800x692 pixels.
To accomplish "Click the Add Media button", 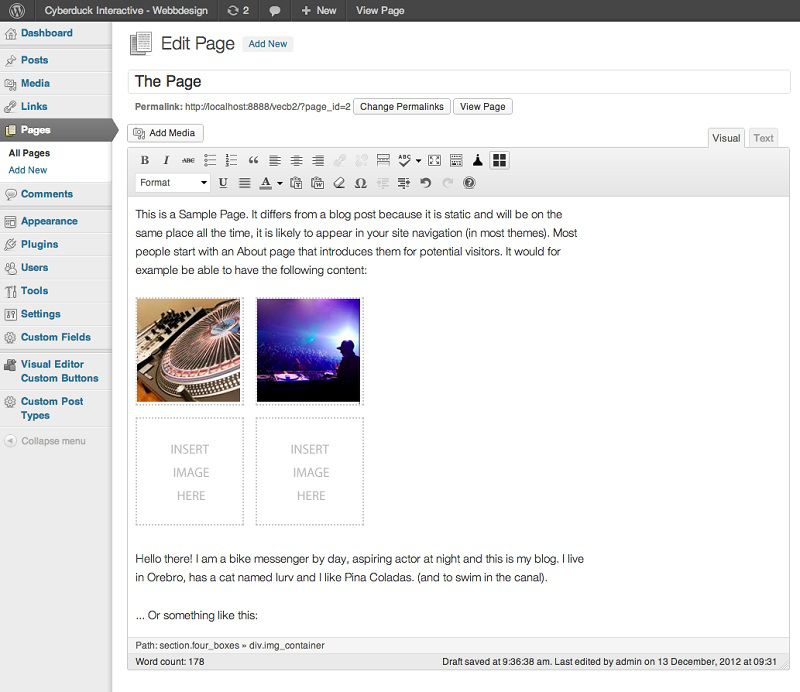I will coord(165,133).
